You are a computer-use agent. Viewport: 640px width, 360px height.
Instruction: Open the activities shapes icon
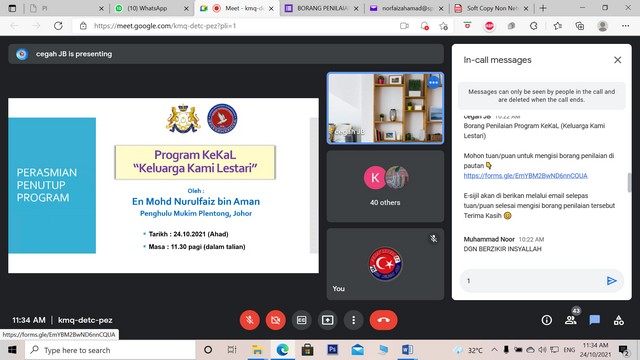click(619, 320)
